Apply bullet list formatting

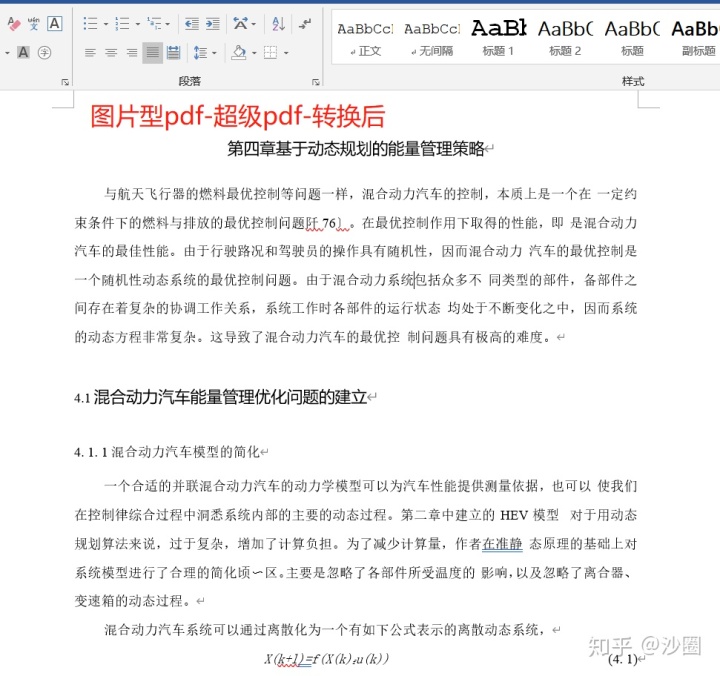(90, 23)
